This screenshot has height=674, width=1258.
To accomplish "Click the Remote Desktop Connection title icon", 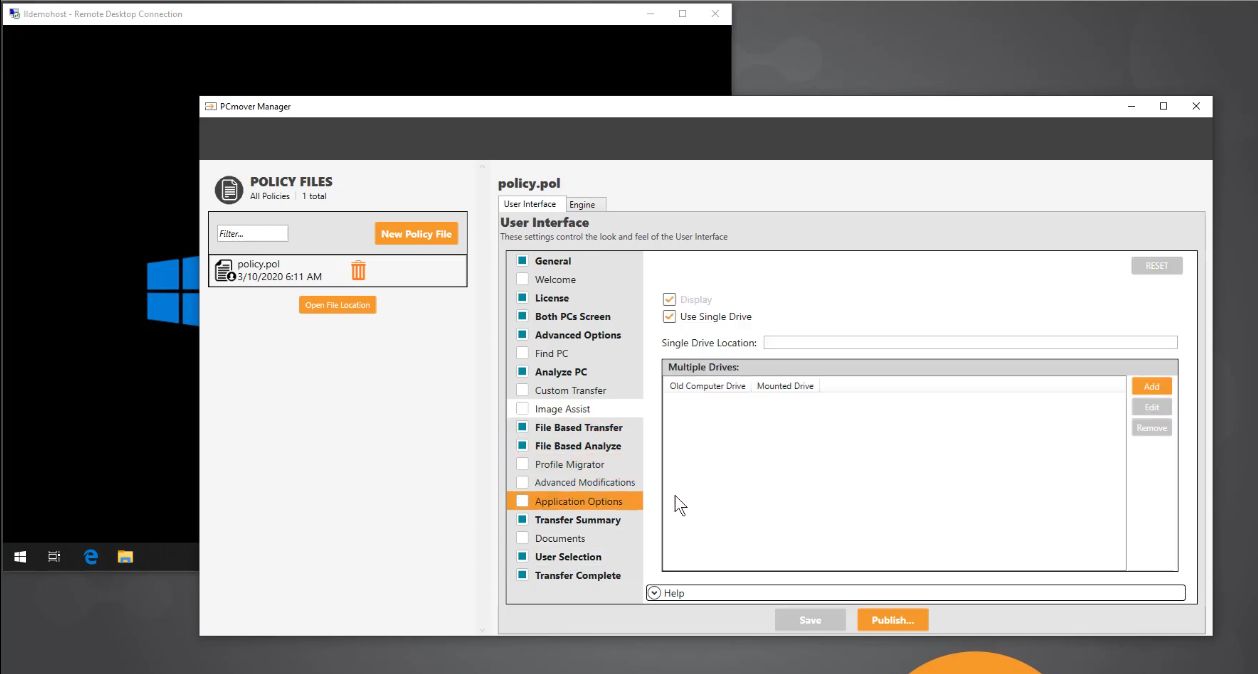I will coord(13,14).
